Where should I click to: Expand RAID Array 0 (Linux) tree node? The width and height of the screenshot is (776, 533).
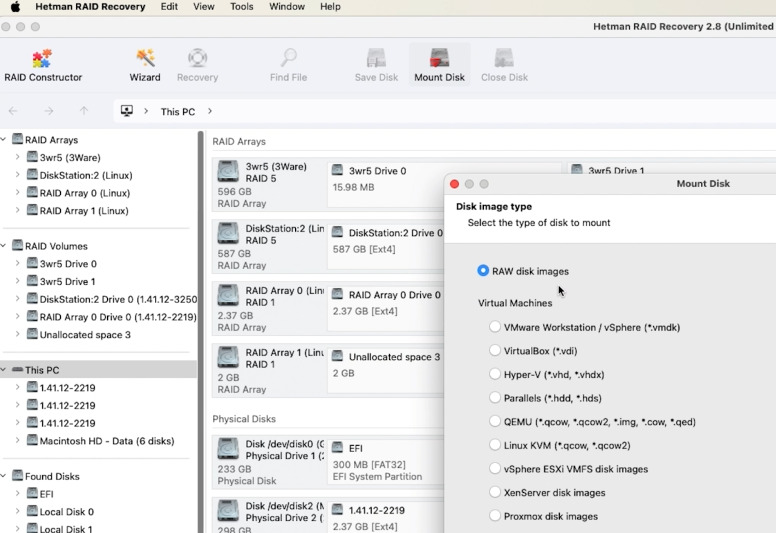click(x=17, y=193)
